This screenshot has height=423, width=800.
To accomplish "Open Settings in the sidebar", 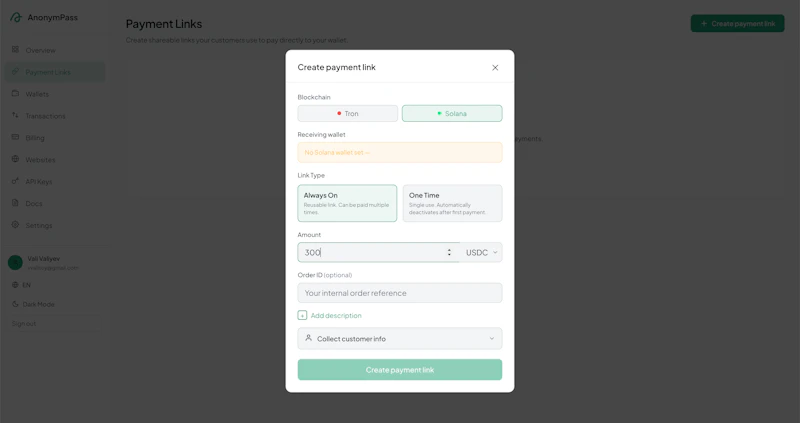I will 55,225.
